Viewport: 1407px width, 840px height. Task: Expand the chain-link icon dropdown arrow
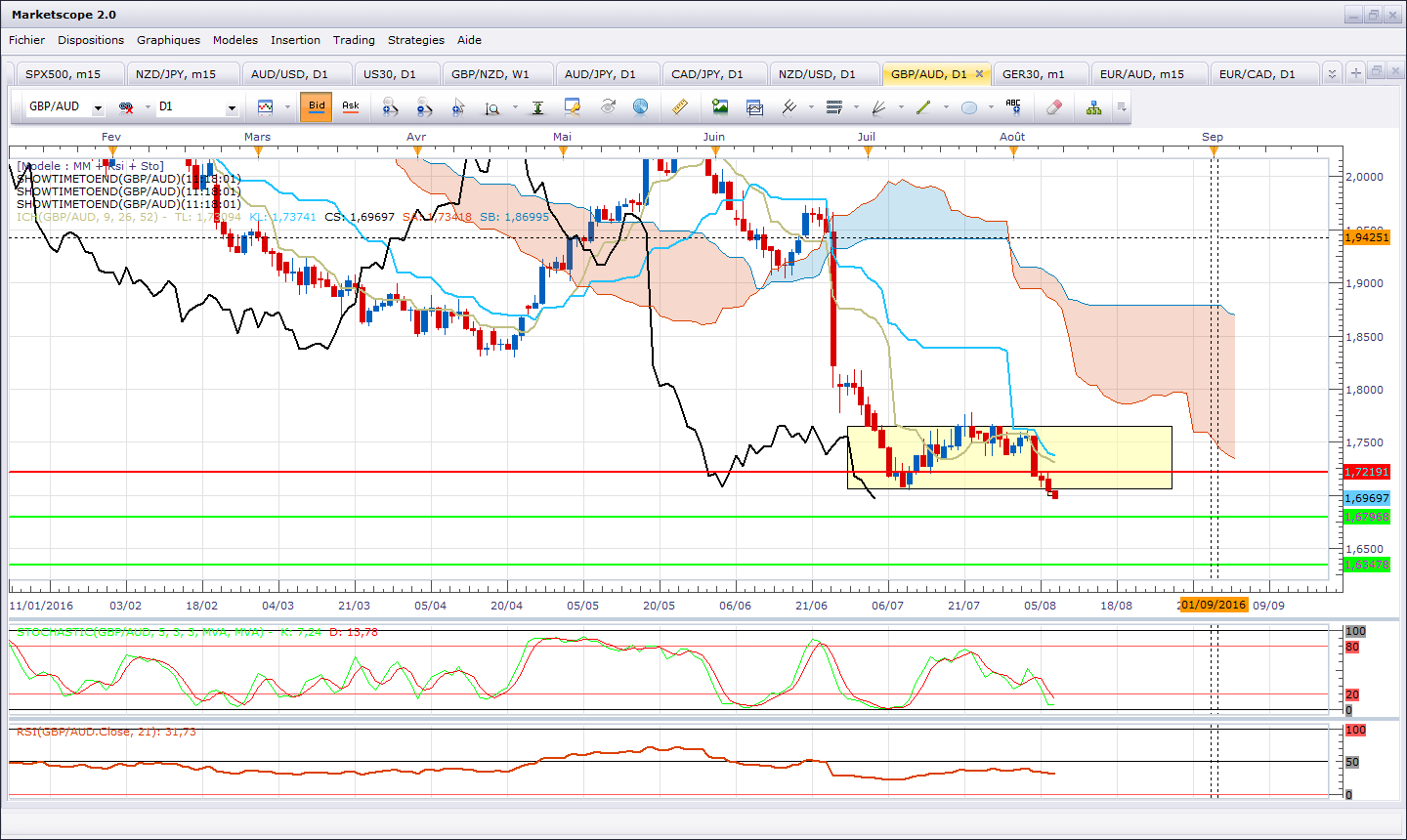tap(148, 107)
